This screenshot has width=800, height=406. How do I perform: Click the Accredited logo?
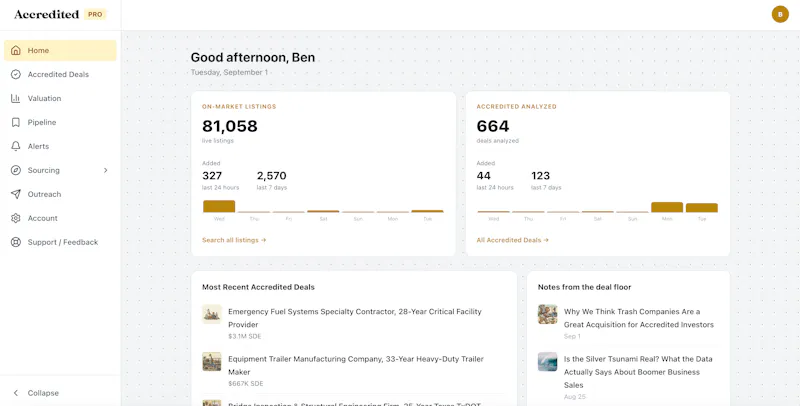pos(46,14)
